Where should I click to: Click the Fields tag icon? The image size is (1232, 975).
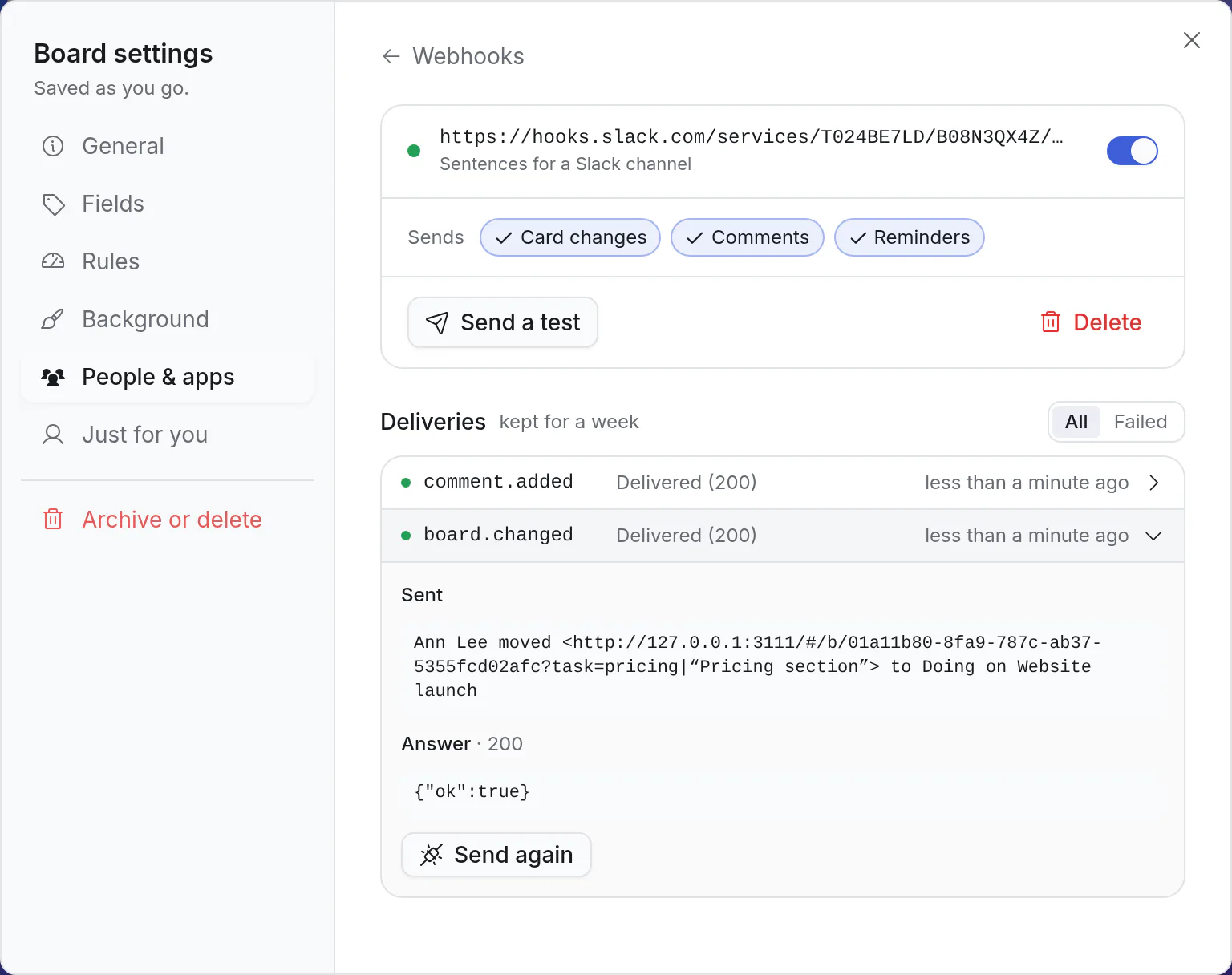(53, 204)
